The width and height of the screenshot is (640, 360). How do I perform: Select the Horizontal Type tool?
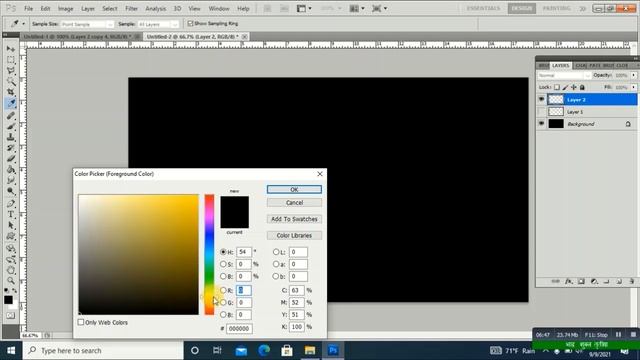pyautogui.click(x=11, y=214)
